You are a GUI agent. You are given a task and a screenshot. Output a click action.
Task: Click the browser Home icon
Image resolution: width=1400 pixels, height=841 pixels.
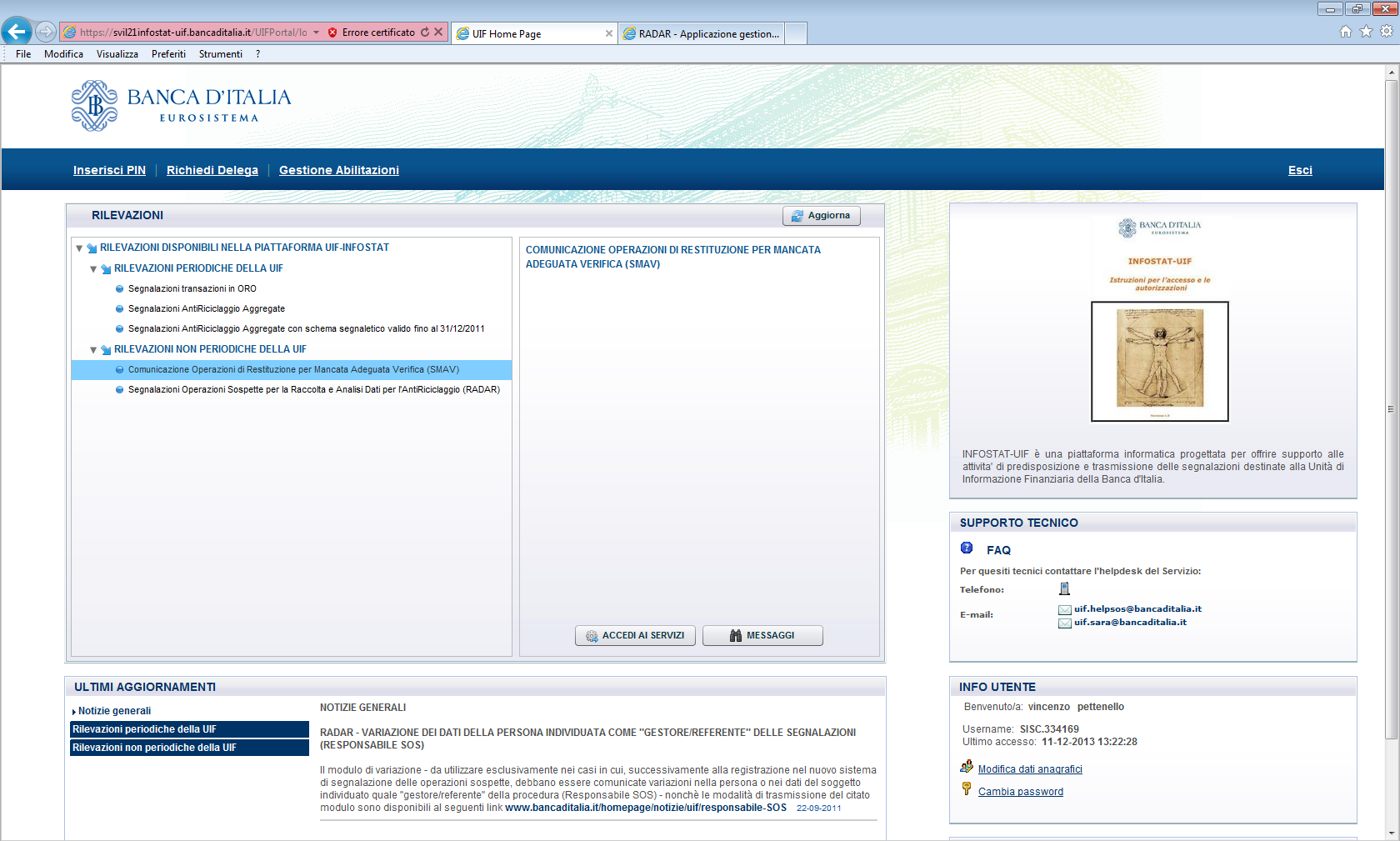pyautogui.click(x=1346, y=32)
